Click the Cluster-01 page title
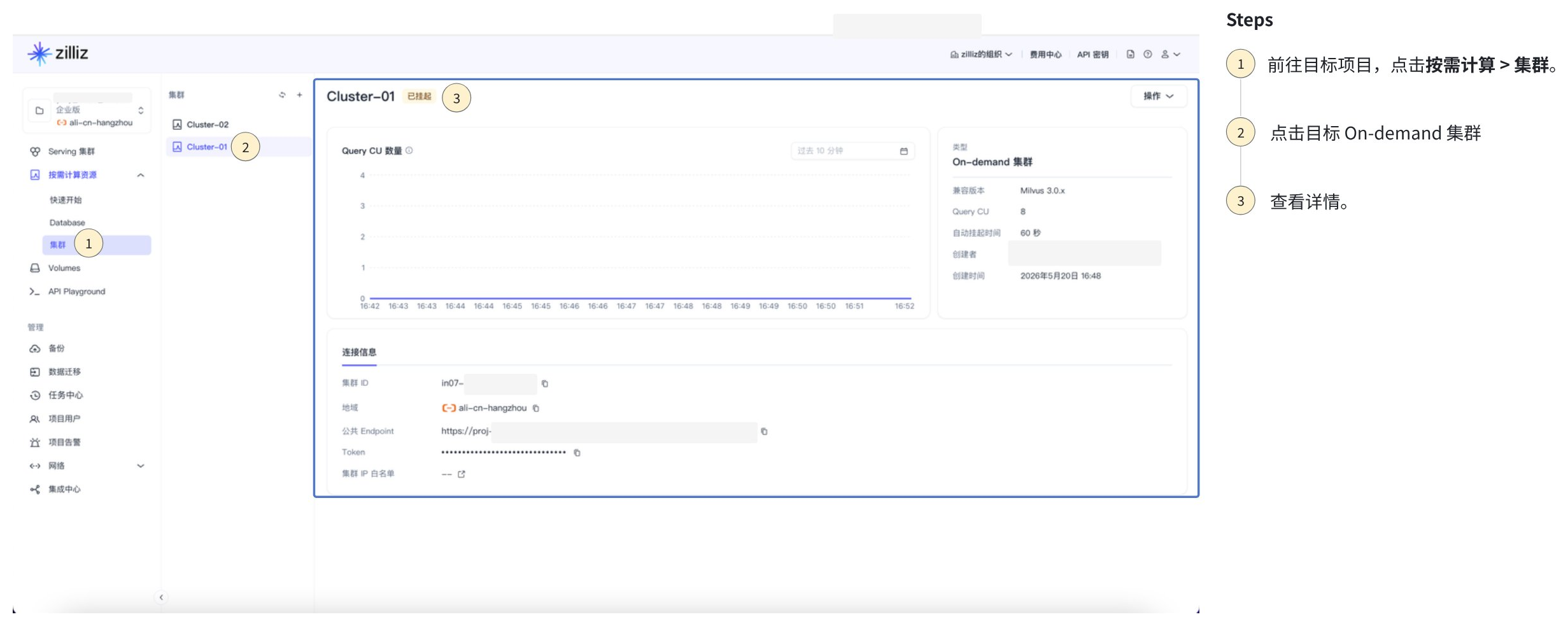Screen dimensions: 1568x626 (x=360, y=96)
